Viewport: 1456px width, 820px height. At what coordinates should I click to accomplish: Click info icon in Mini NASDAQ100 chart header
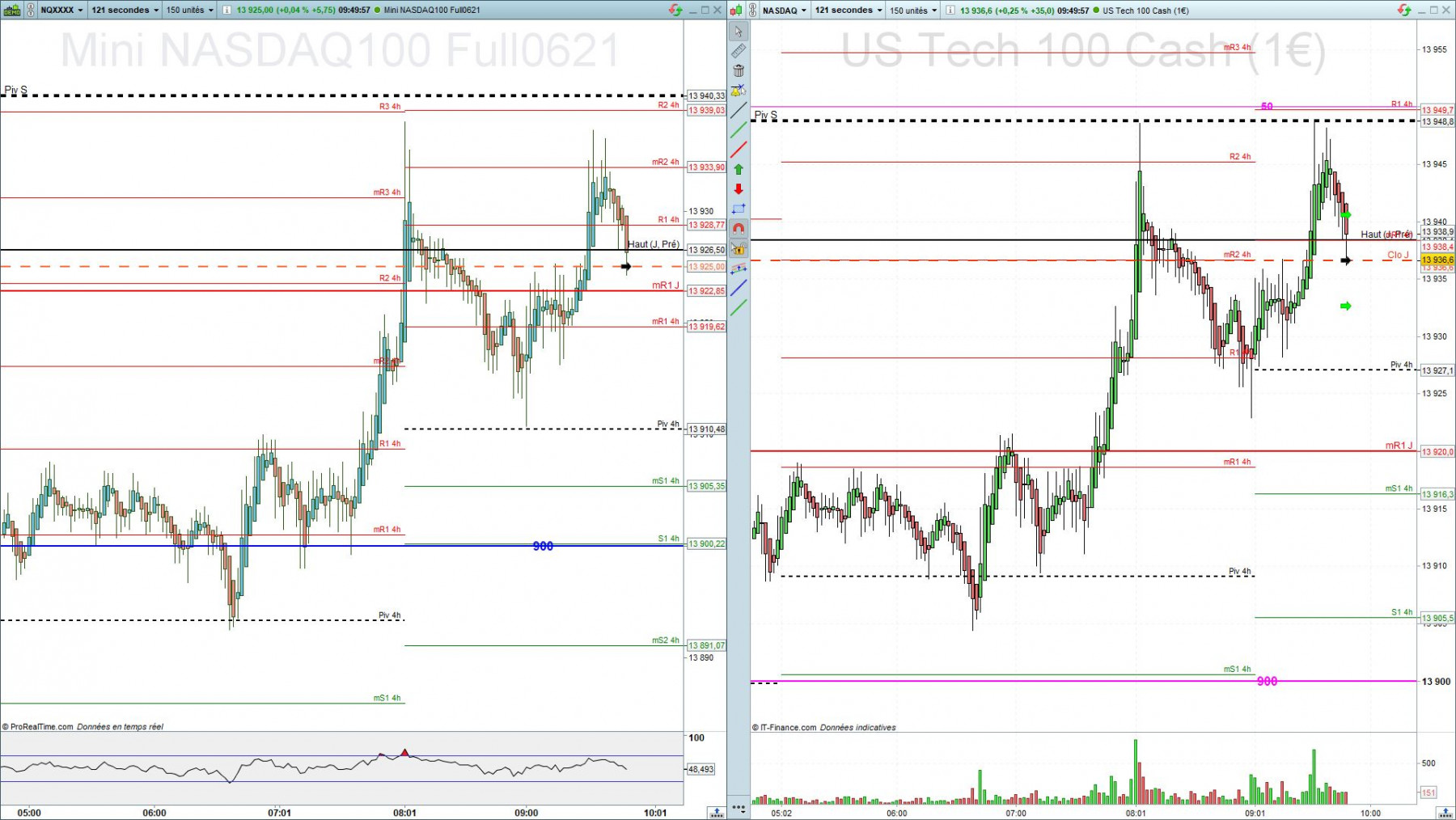pyautogui.click(x=227, y=11)
